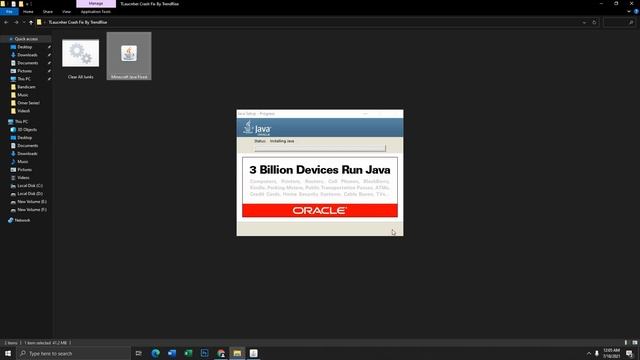
Task: Open Task View on the taskbar
Action: point(139,353)
